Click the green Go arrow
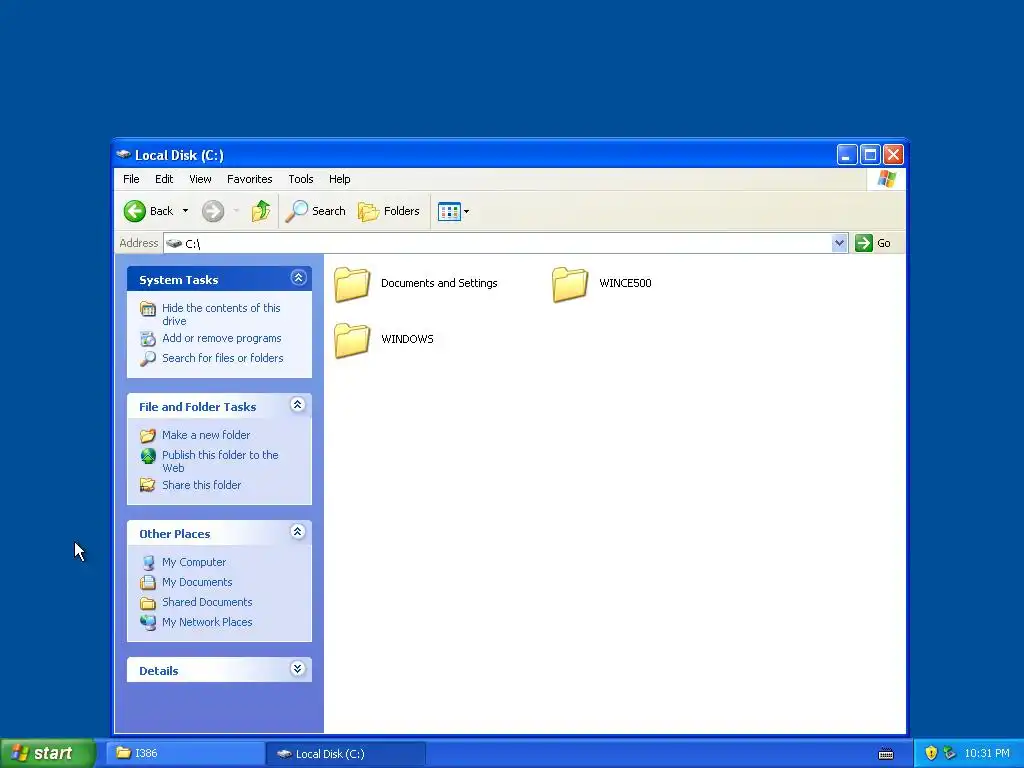1024x768 pixels. tap(863, 243)
